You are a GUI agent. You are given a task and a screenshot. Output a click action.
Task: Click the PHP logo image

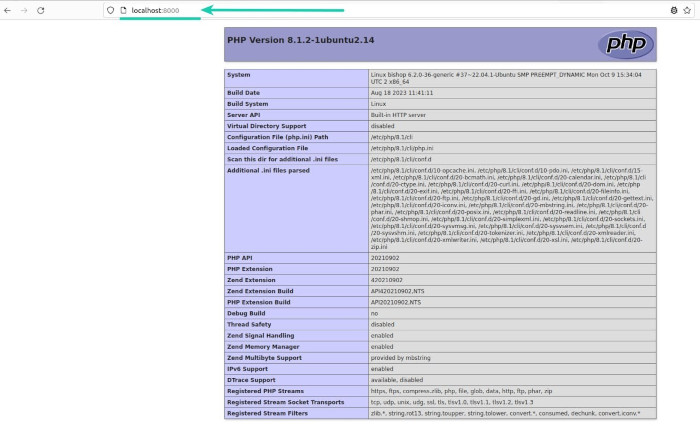[x=626, y=44]
